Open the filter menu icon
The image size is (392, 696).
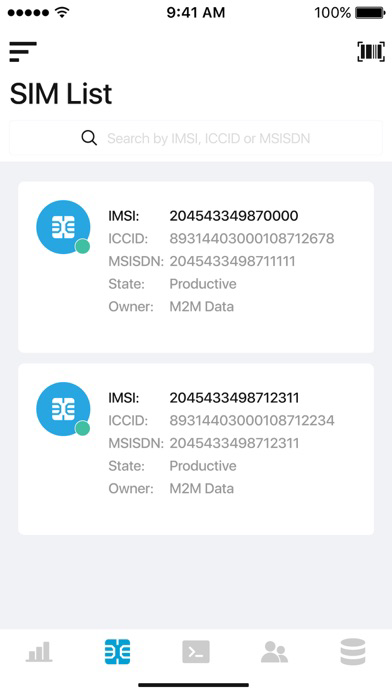point(23,51)
